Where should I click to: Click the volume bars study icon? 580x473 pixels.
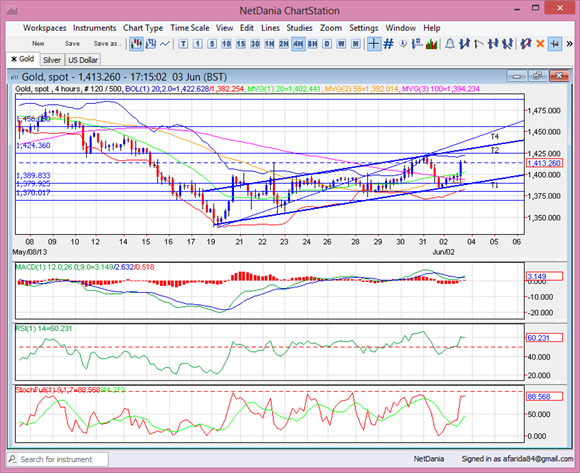(x=432, y=44)
